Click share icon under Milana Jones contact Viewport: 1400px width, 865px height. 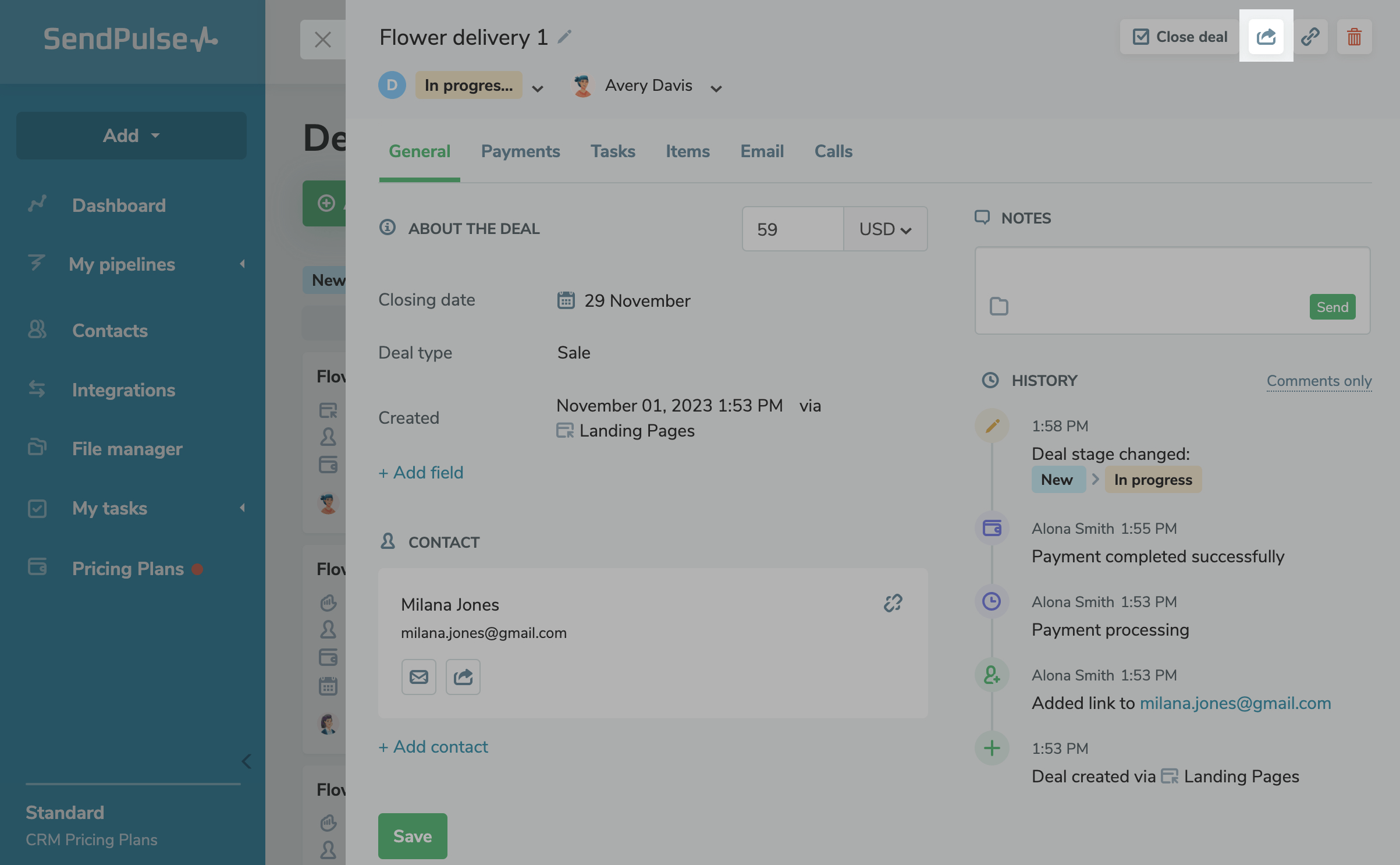(x=463, y=676)
